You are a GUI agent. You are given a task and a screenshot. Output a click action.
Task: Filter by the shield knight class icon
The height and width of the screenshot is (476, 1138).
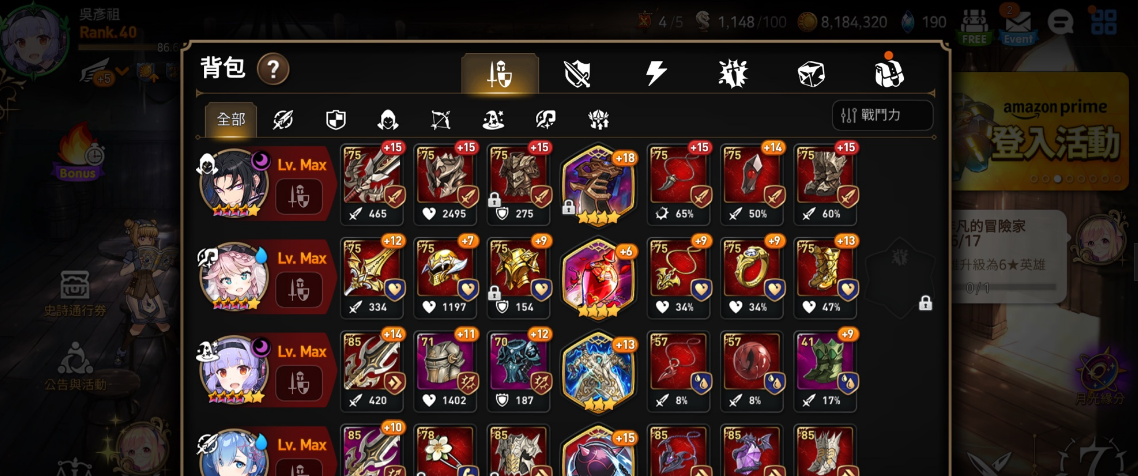click(x=335, y=120)
